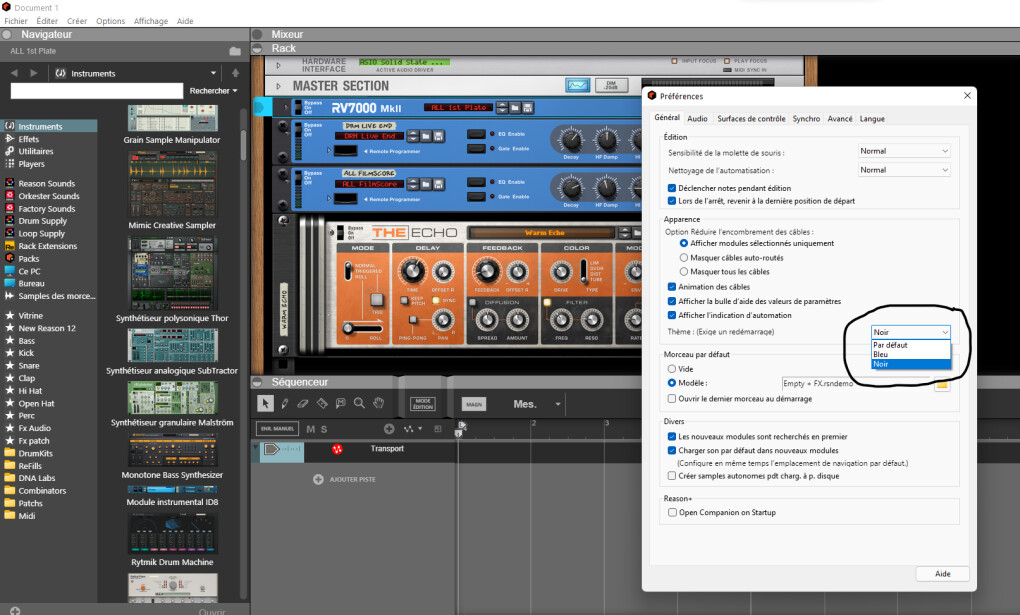Click the Ouvrir button in Navigateur
Viewport: 1020px width, 615px height.
click(x=212, y=611)
